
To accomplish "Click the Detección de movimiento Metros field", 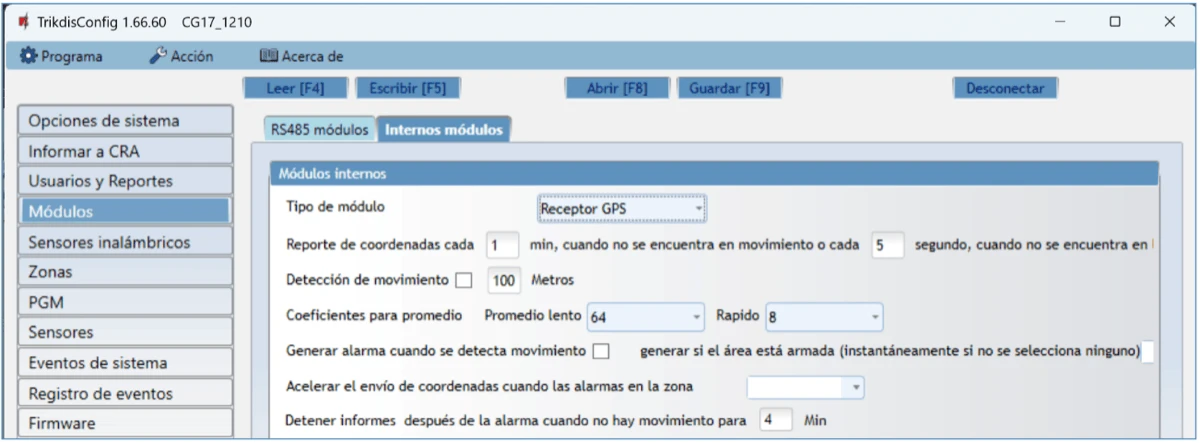I will pyautogui.click(x=503, y=281).
